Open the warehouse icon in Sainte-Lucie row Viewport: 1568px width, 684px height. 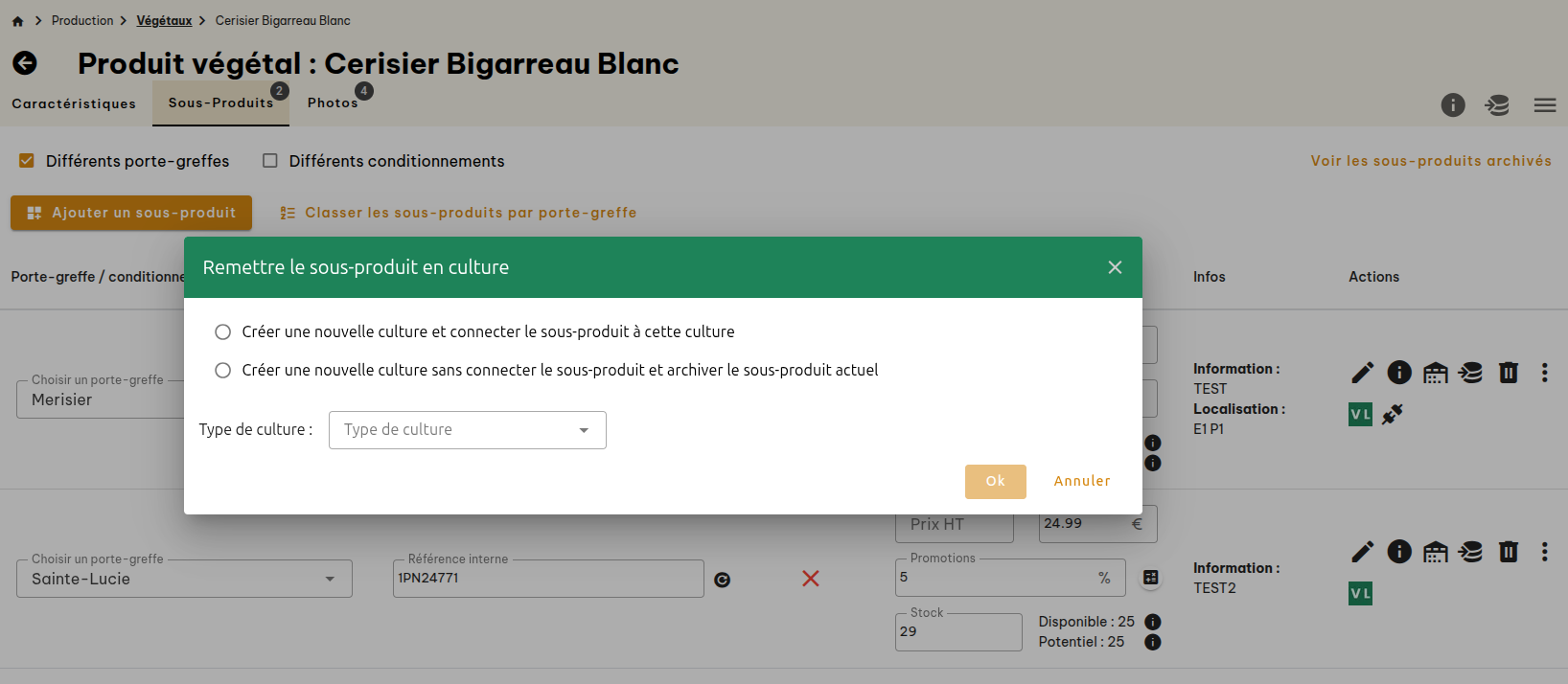tap(1435, 551)
